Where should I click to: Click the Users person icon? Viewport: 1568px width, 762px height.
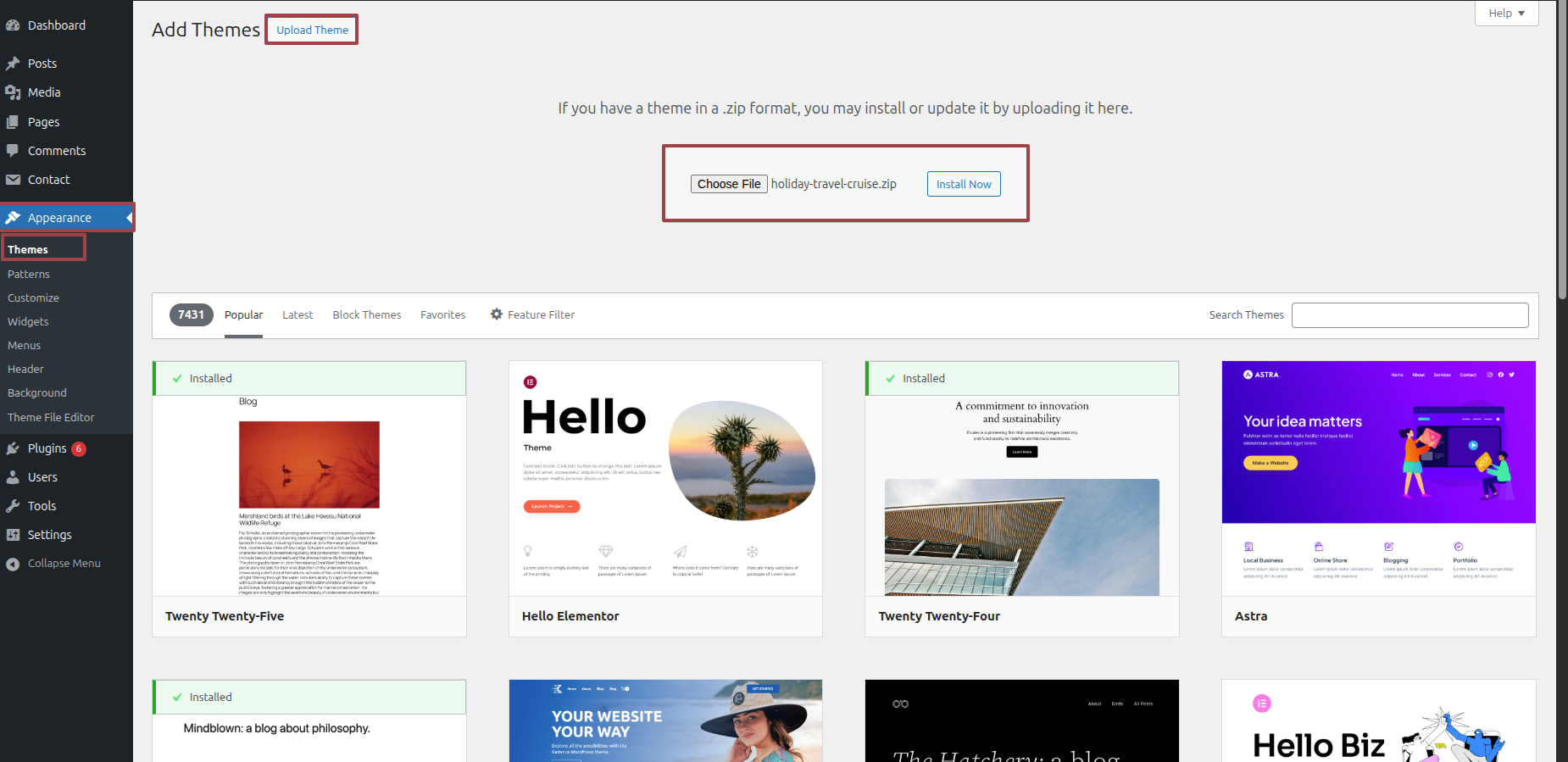[x=13, y=477]
